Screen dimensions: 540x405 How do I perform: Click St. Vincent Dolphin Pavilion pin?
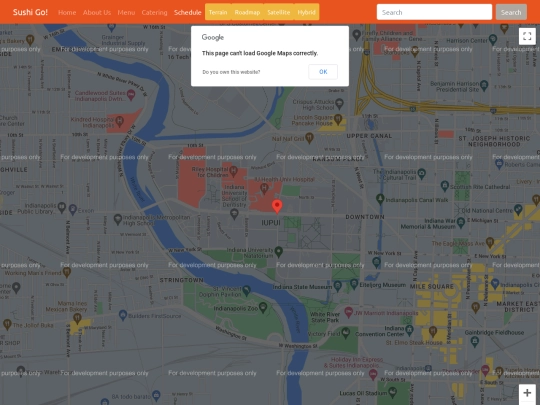tap(246, 290)
